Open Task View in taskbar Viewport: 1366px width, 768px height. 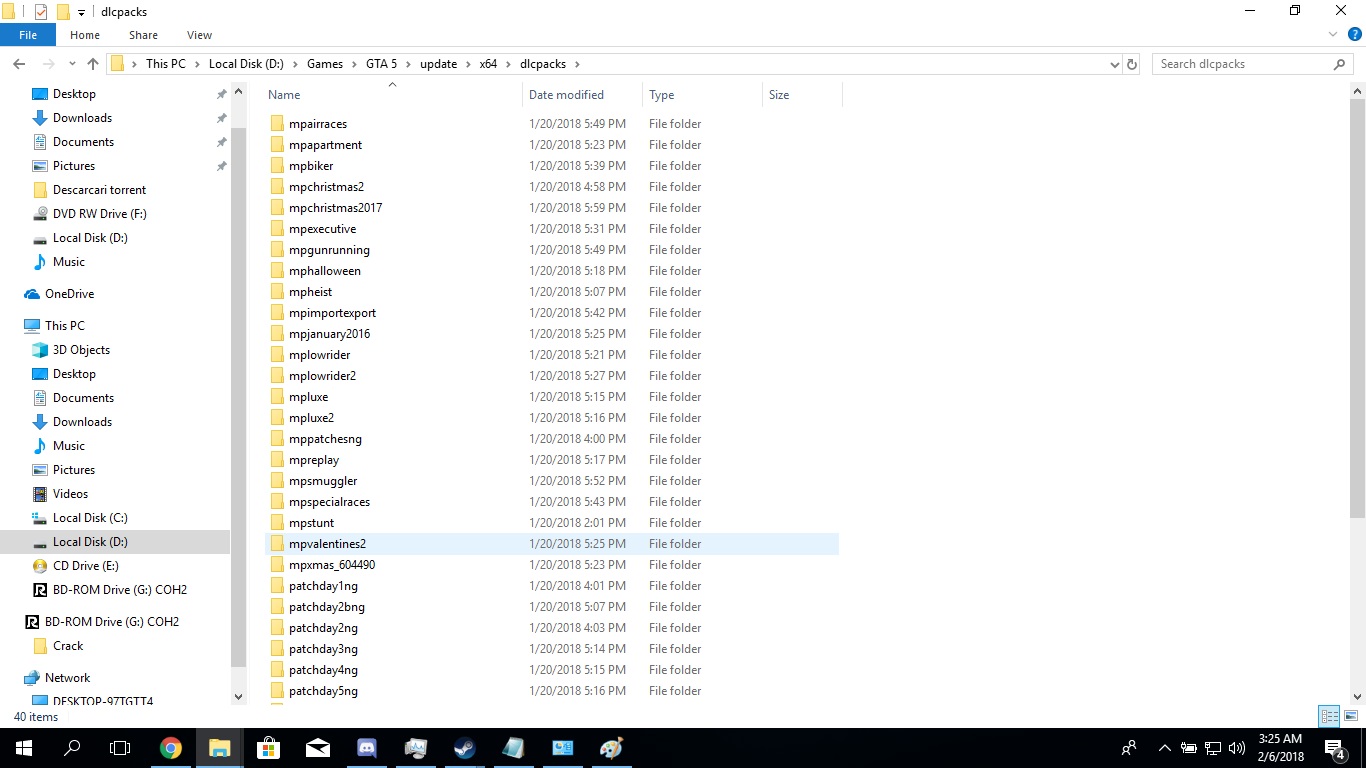(120, 748)
